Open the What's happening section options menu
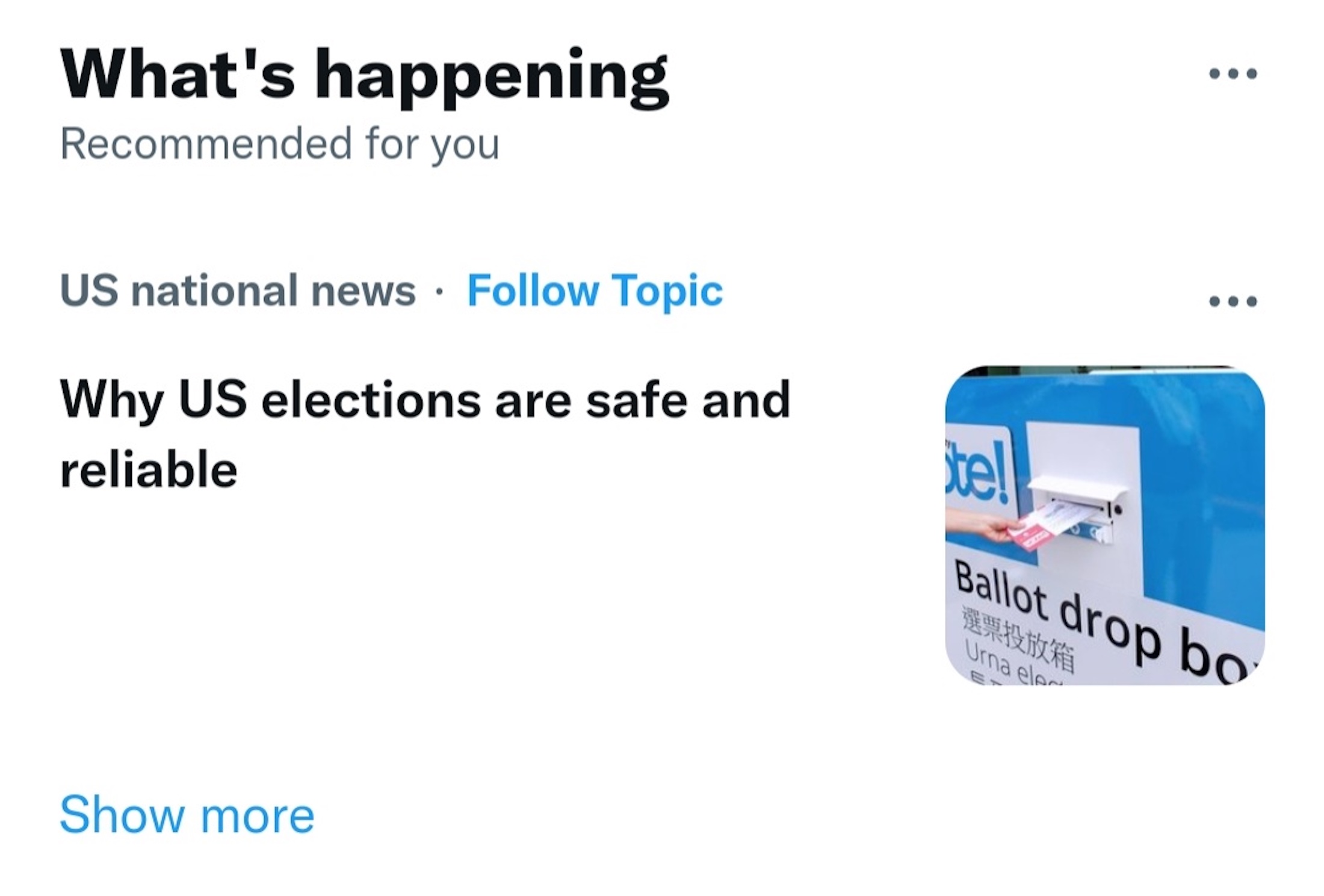This screenshot has width=1324, height=896. click(x=1233, y=74)
